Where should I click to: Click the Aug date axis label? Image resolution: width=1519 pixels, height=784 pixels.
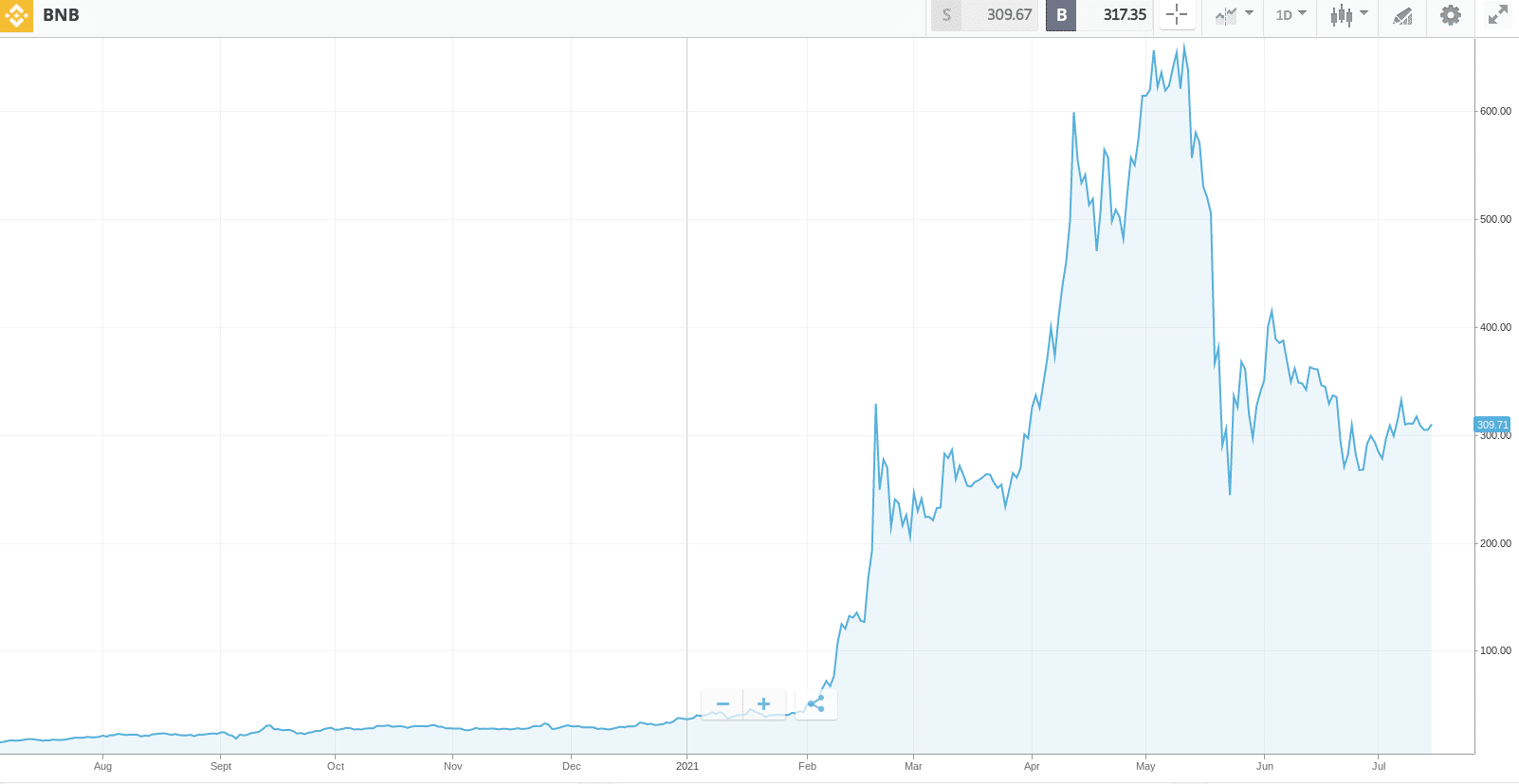(x=102, y=766)
